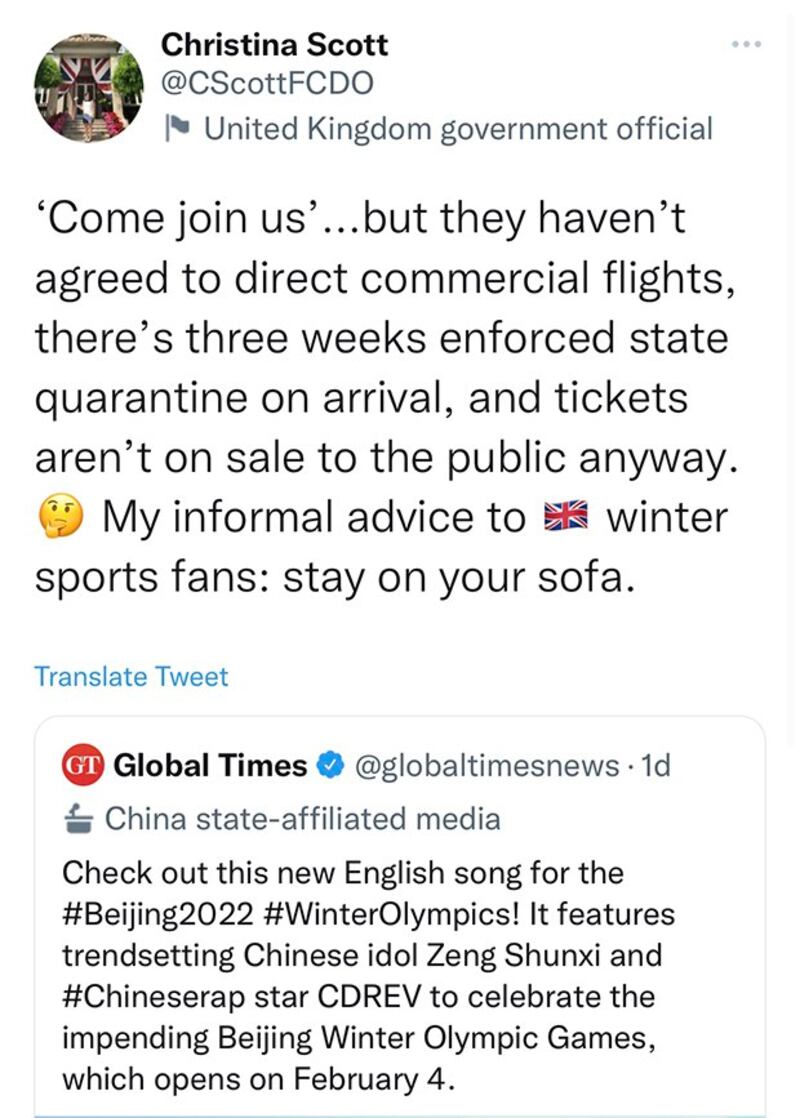
Task: Click the government official flag icon
Action: tap(176, 128)
